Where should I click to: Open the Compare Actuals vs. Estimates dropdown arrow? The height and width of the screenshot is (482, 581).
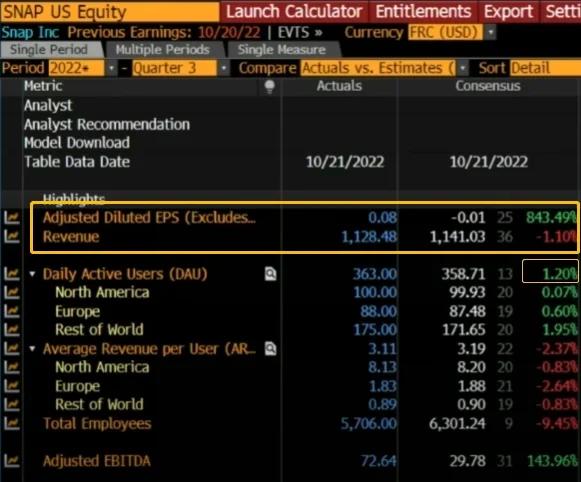(463, 68)
